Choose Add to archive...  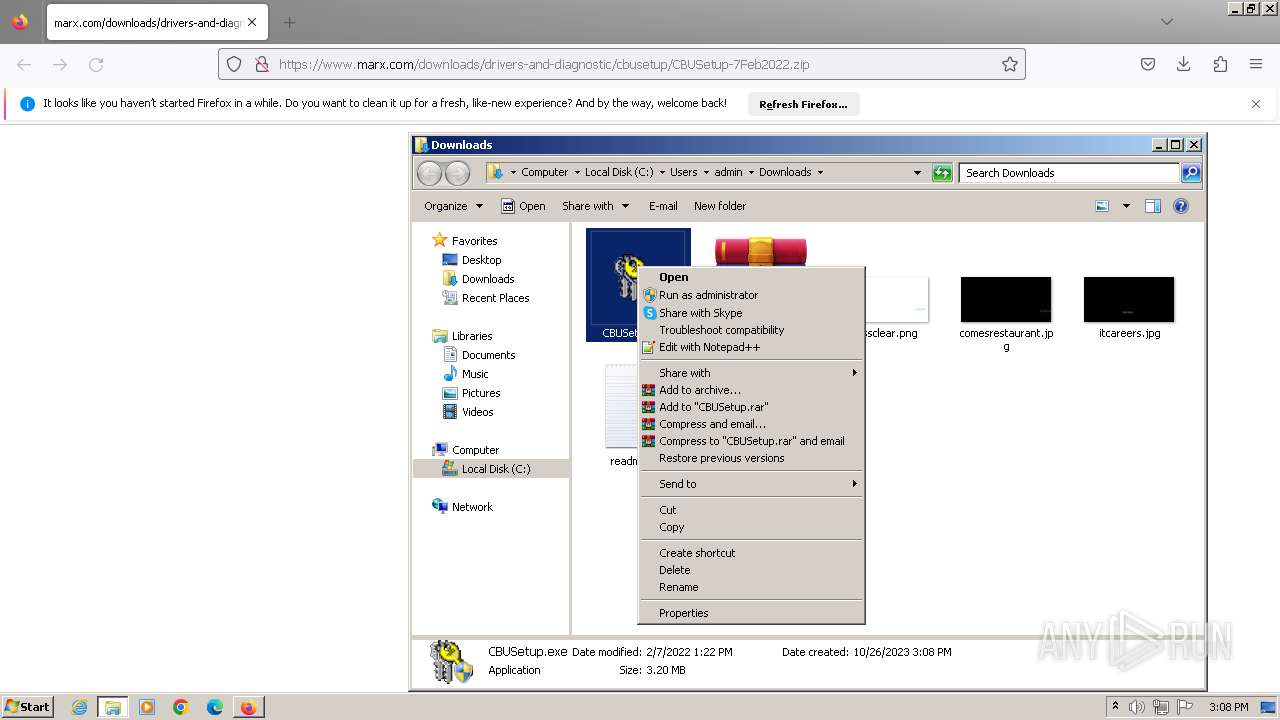pos(751,390)
